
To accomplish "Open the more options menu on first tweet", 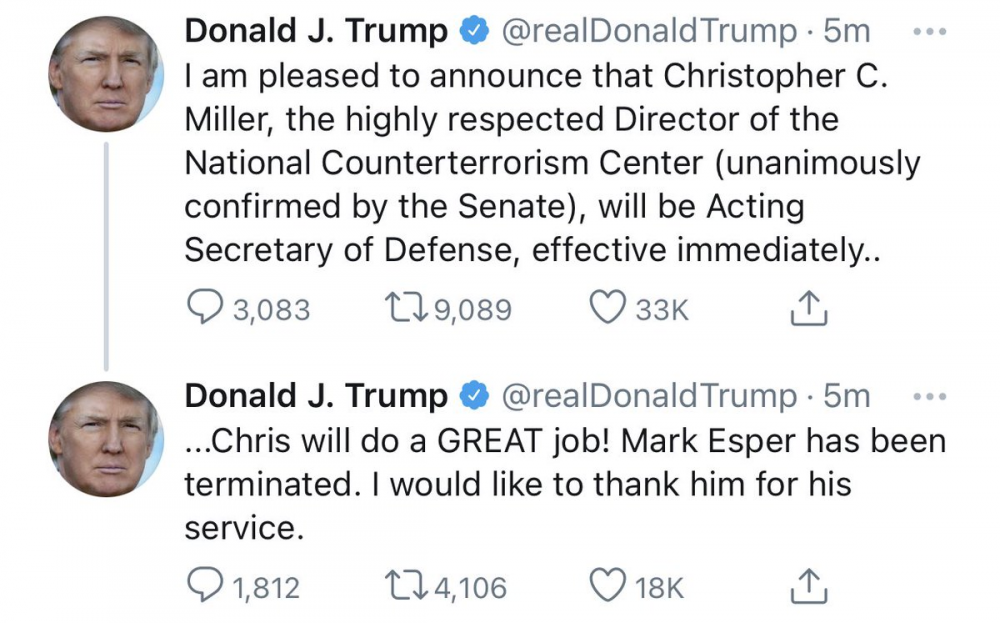I will click(930, 32).
